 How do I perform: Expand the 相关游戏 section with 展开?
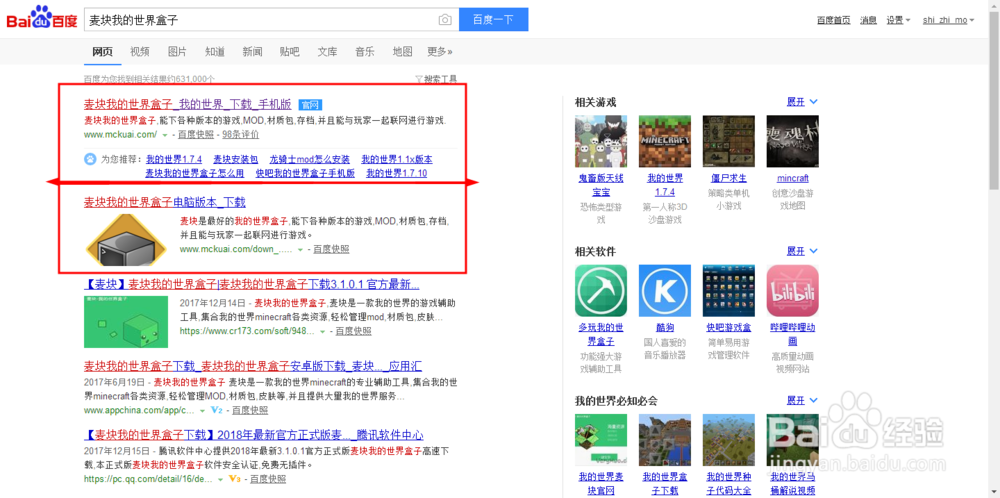(x=802, y=102)
